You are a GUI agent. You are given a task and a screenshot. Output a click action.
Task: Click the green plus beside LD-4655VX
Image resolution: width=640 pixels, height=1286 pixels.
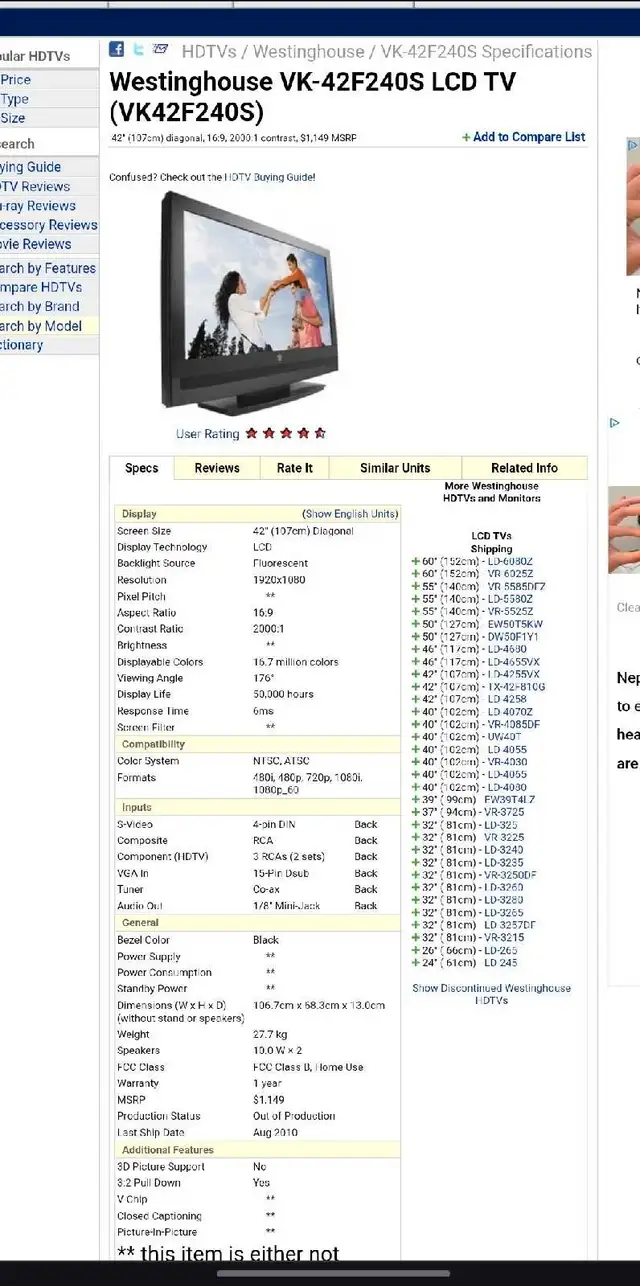coord(416,662)
